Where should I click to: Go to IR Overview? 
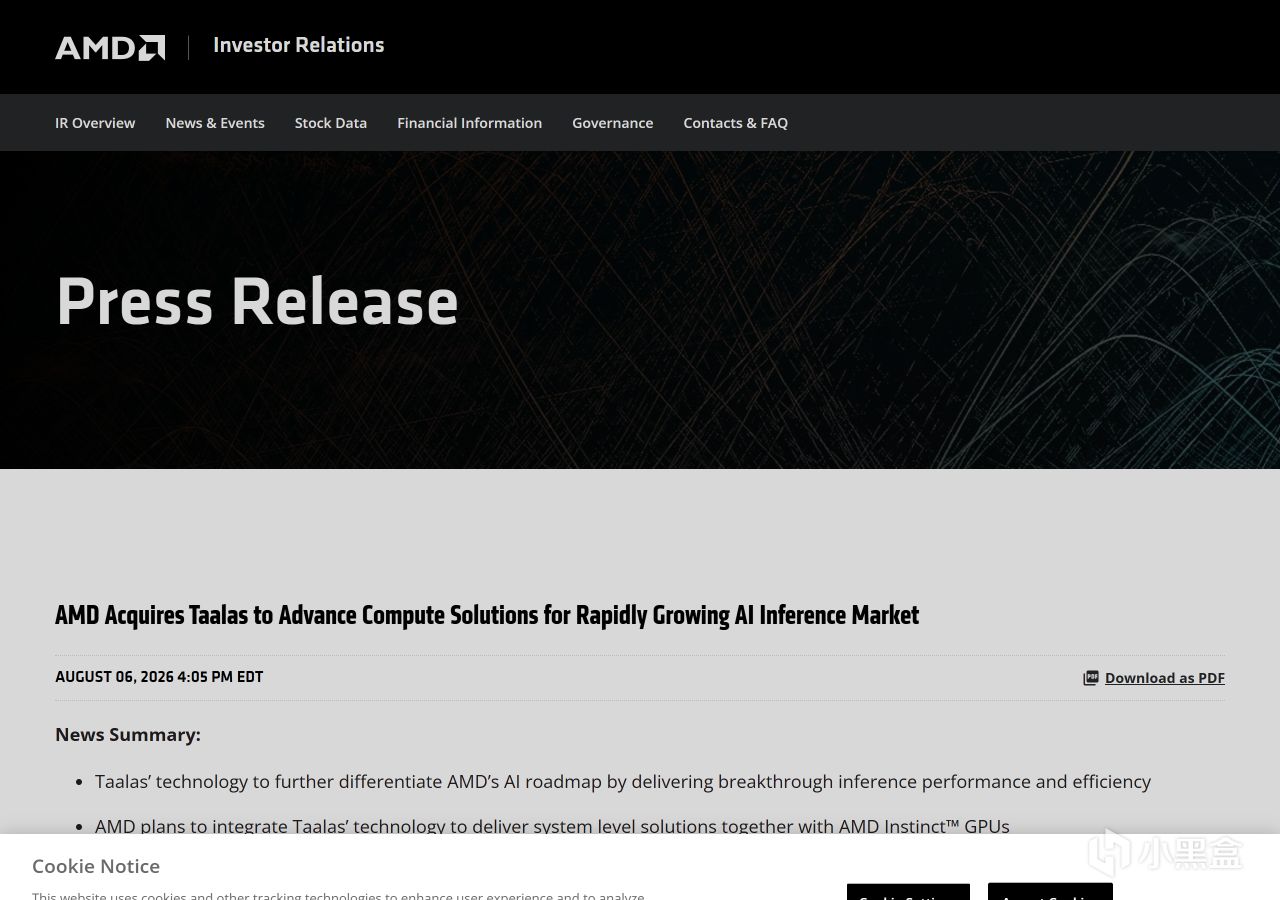coord(95,123)
